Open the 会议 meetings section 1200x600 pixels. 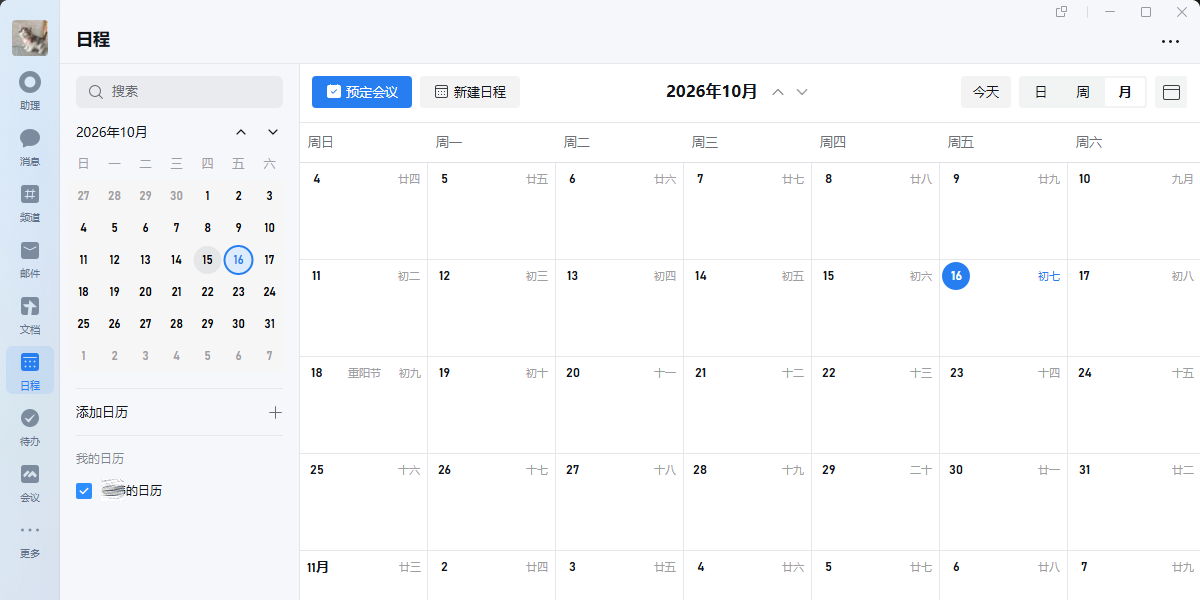[x=30, y=482]
